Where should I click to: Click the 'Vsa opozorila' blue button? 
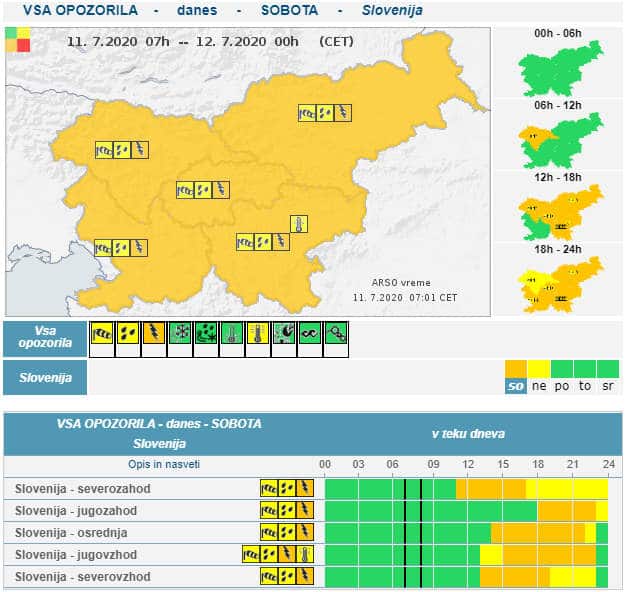pyautogui.click(x=45, y=338)
